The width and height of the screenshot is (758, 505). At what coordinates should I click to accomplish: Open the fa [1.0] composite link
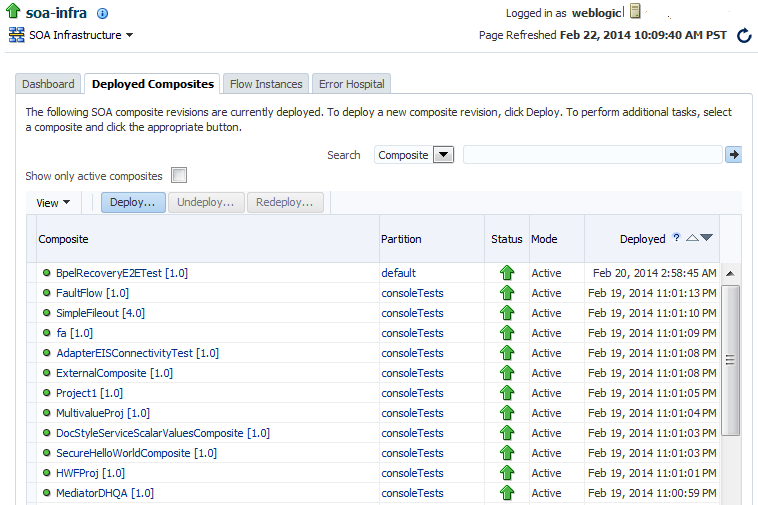pyautogui.click(x=74, y=333)
